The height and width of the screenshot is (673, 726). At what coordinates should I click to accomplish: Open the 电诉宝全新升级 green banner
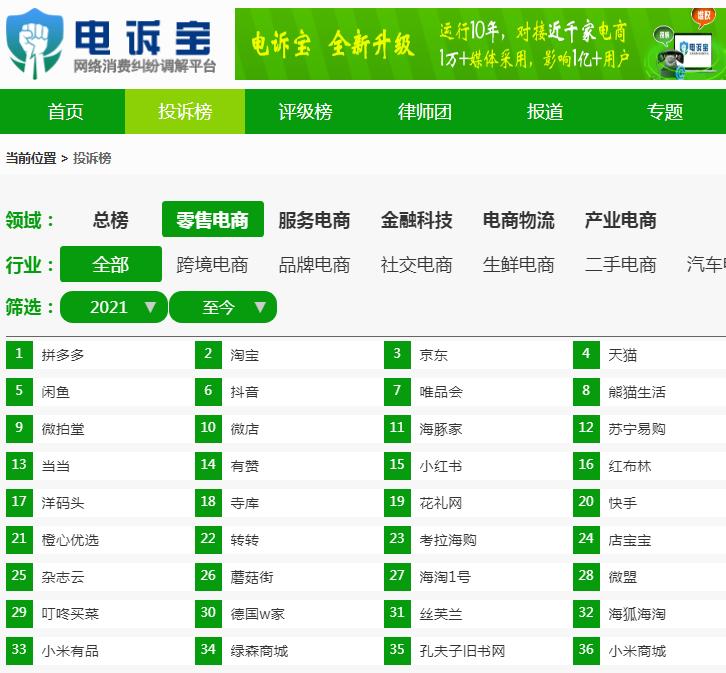pyautogui.click(x=480, y=44)
